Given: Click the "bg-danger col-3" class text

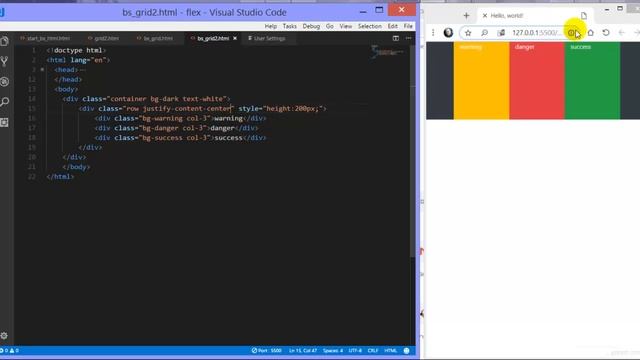Looking at the screenshot, I should tap(174, 128).
